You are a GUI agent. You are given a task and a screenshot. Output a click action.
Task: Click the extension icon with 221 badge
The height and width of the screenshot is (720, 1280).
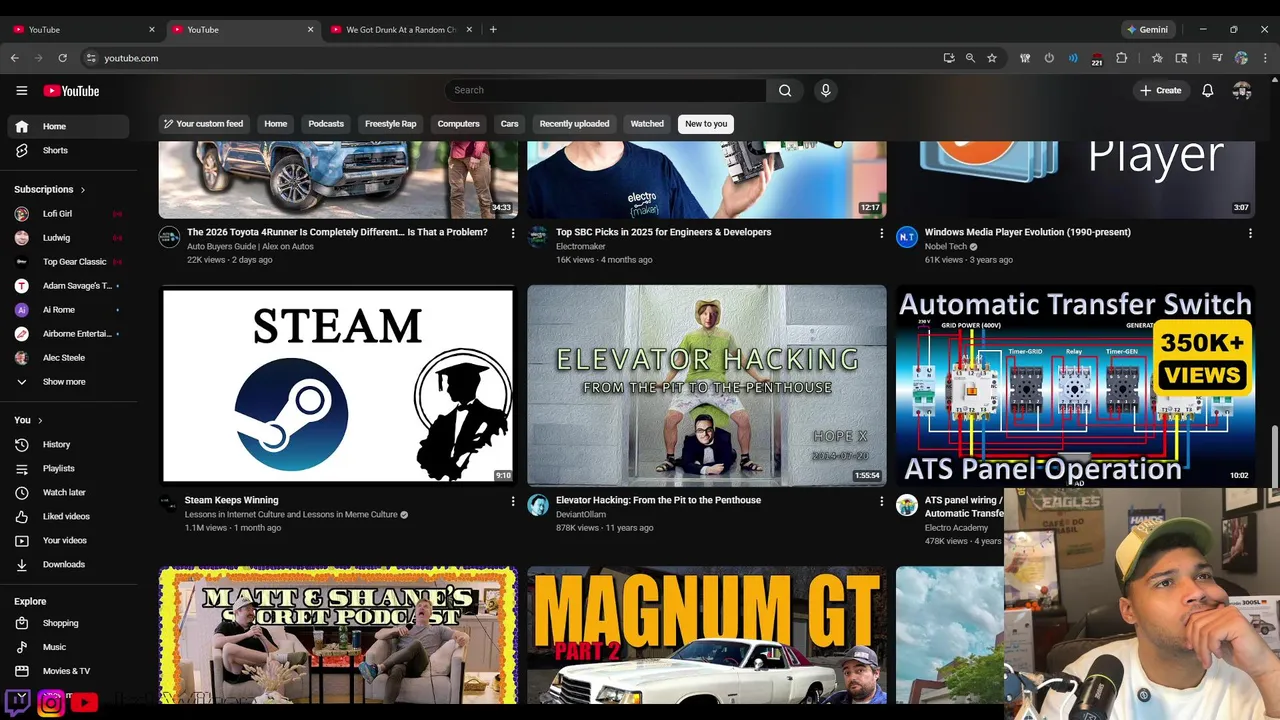(1097, 59)
